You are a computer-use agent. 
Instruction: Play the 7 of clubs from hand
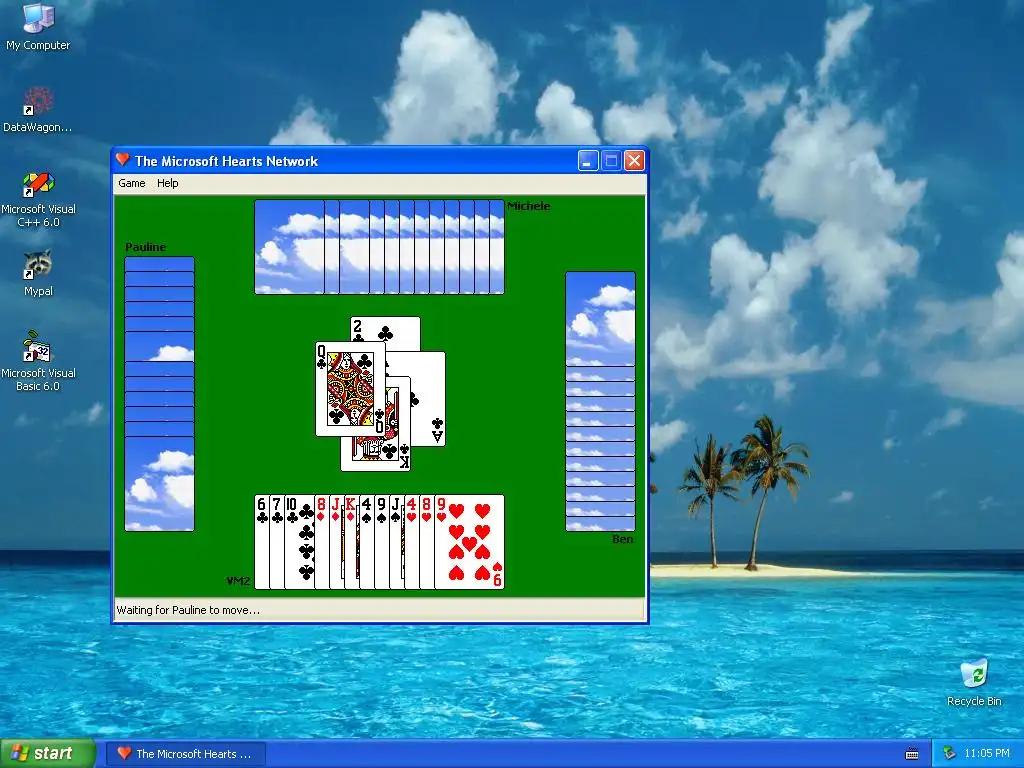[x=276, y=542]
